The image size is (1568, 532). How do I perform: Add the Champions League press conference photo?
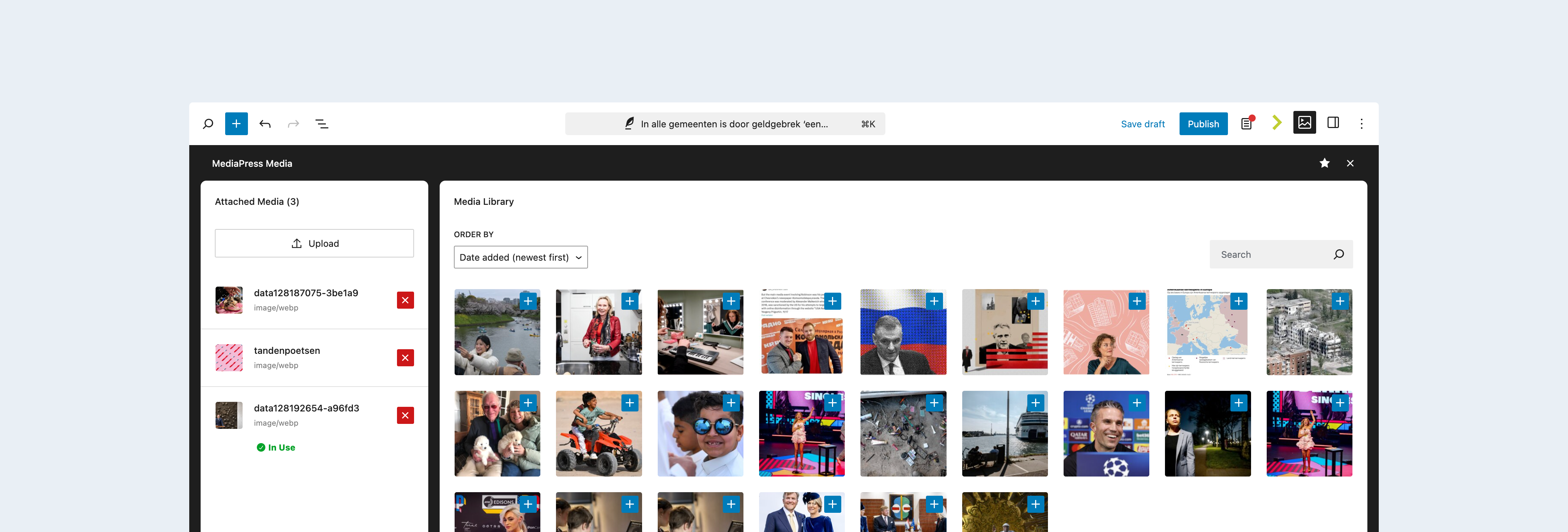pos(1137,403)
